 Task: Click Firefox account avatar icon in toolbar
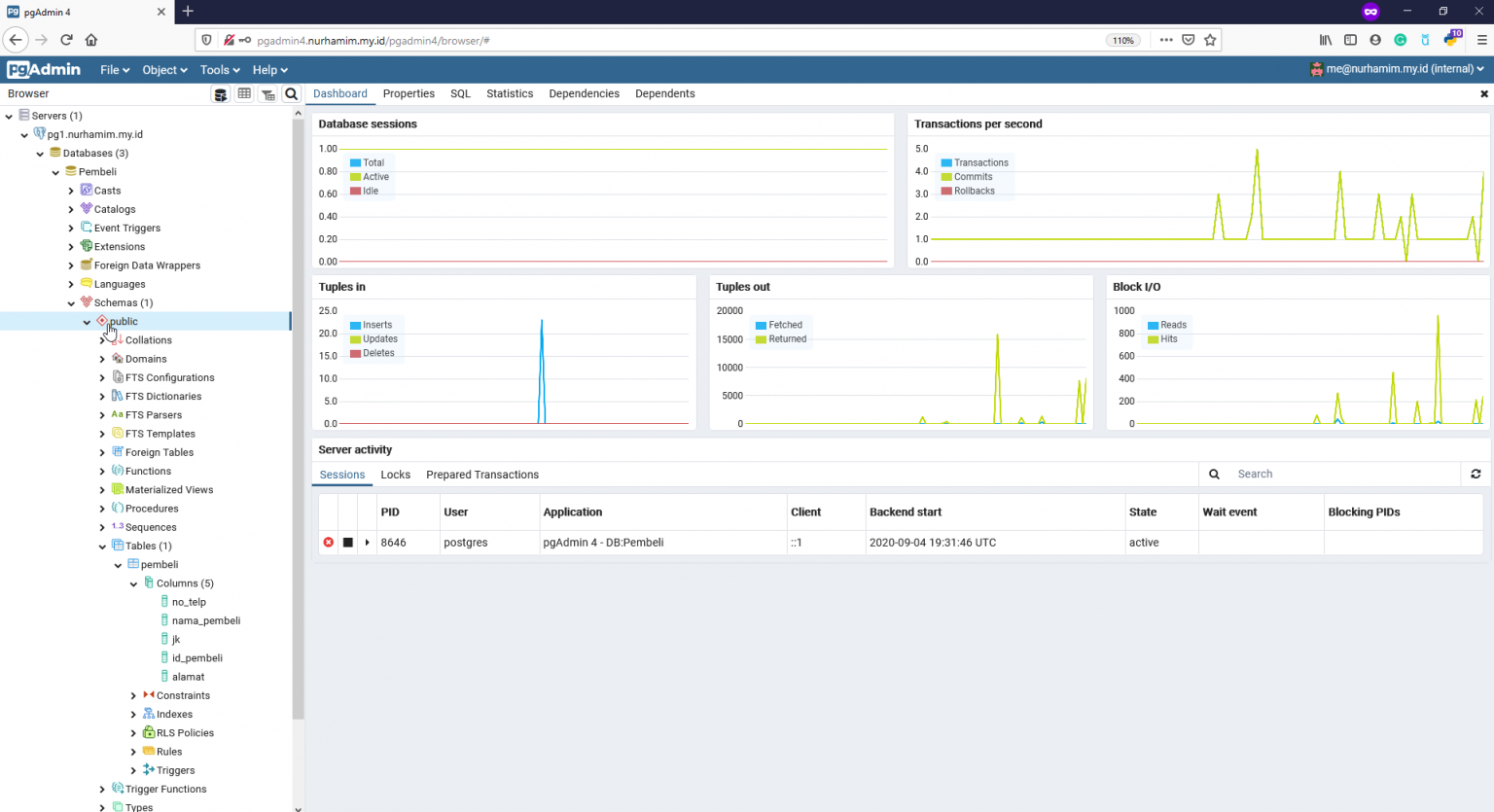[x=1375, y=40]
